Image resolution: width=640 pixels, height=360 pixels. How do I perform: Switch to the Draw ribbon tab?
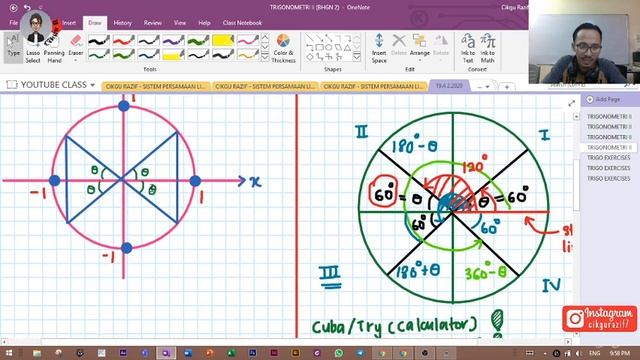pyautogui.click(x=95, y=23)
